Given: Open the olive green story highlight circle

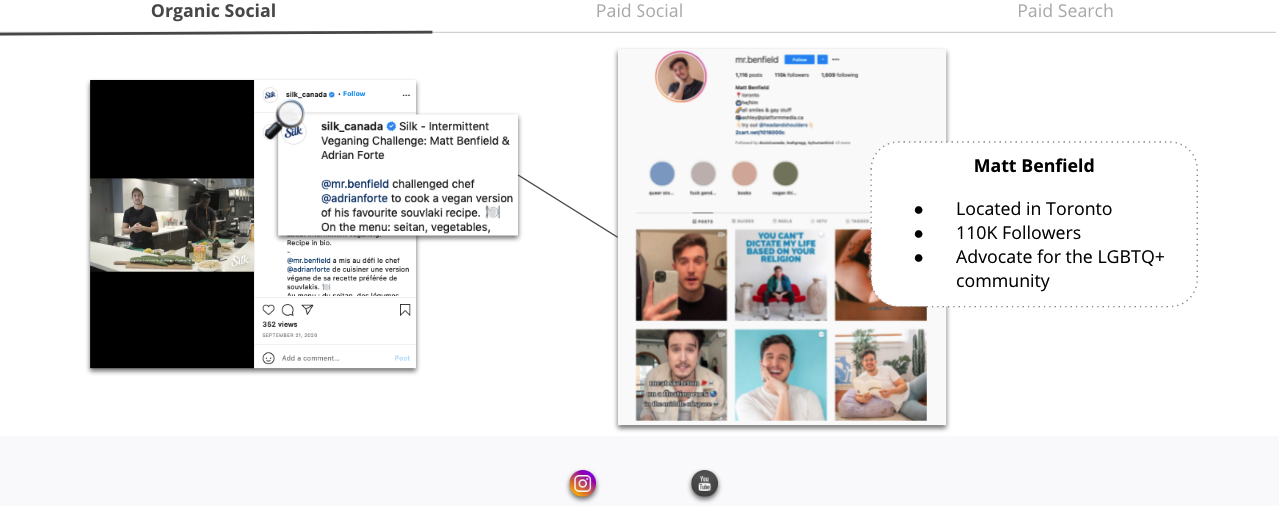Looking at the screenshot, I should [x=786, y=173].
